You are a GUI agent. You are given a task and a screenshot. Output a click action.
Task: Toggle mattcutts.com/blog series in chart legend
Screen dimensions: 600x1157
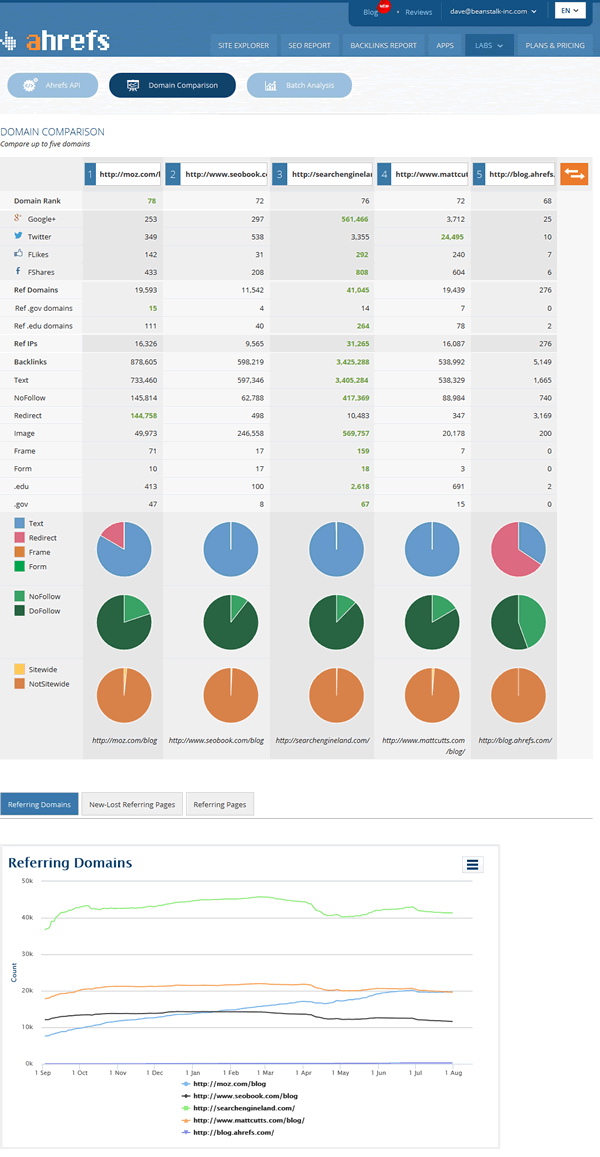pos(243,1119)
